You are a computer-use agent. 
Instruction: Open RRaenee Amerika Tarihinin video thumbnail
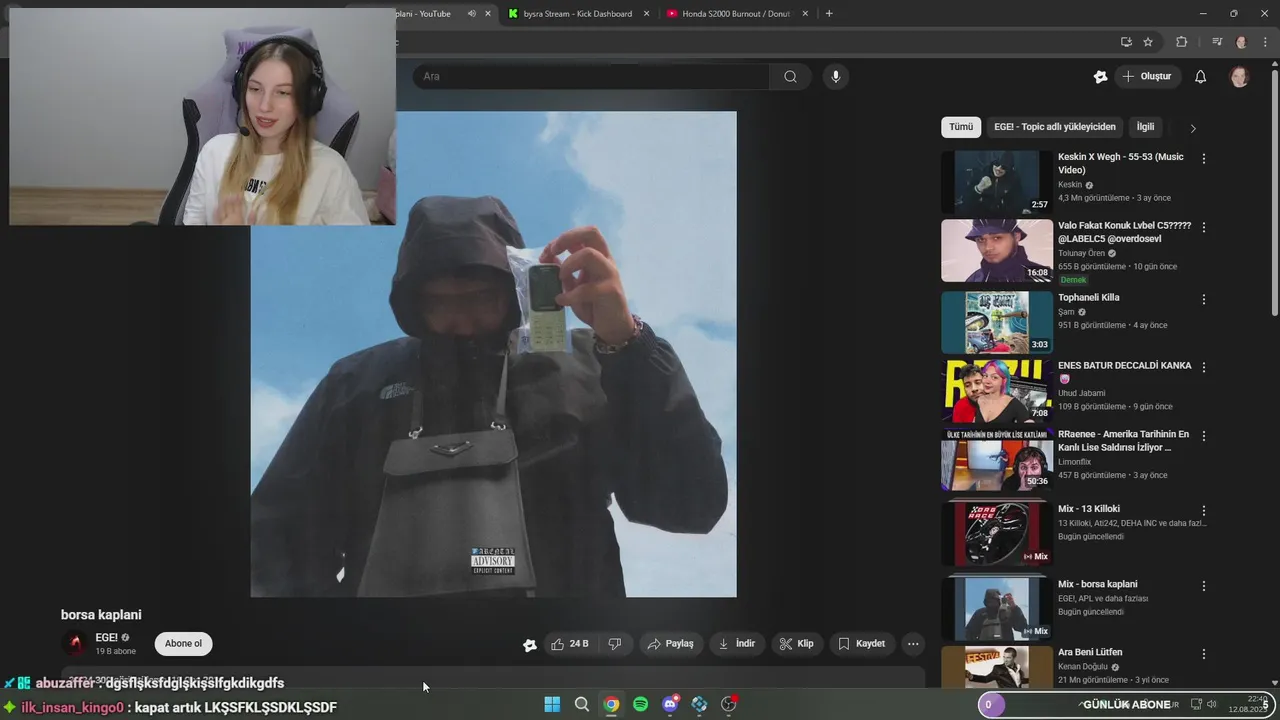click(x=997, y=460)
